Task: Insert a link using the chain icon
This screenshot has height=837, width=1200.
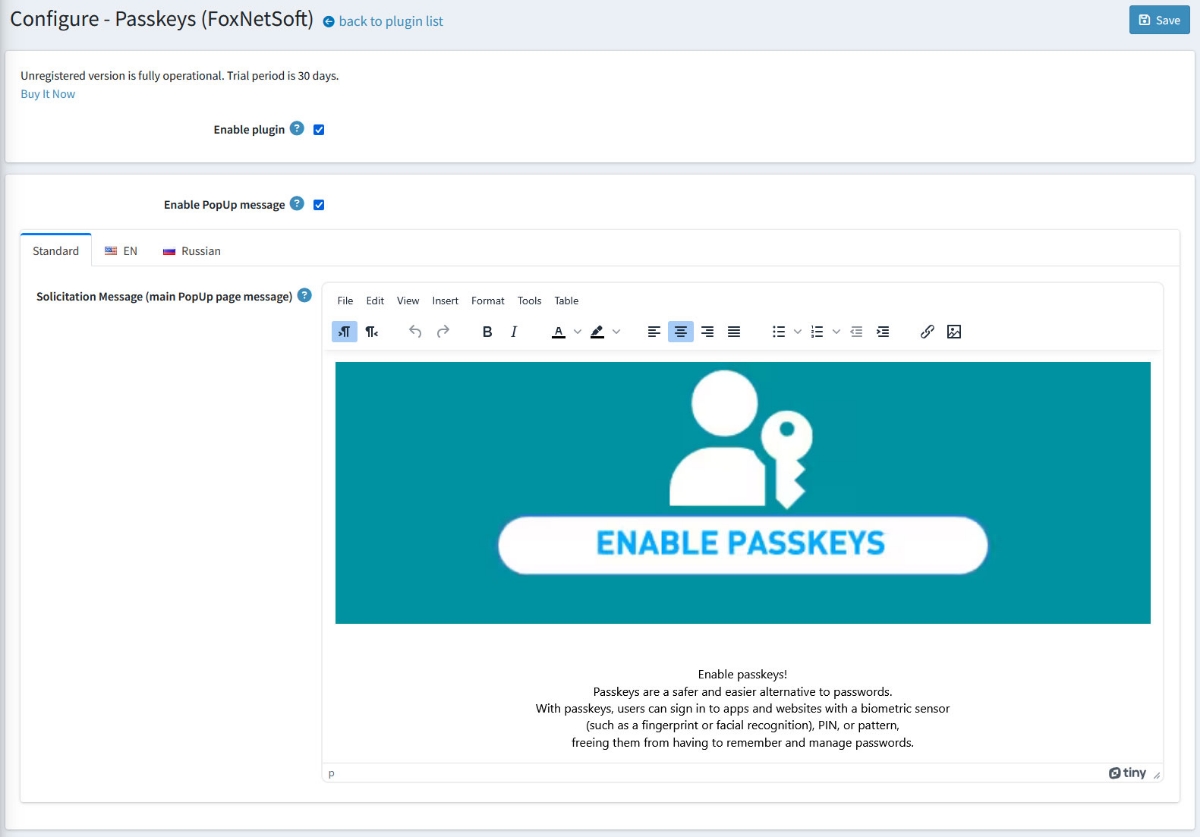Action: coord(927,332)
